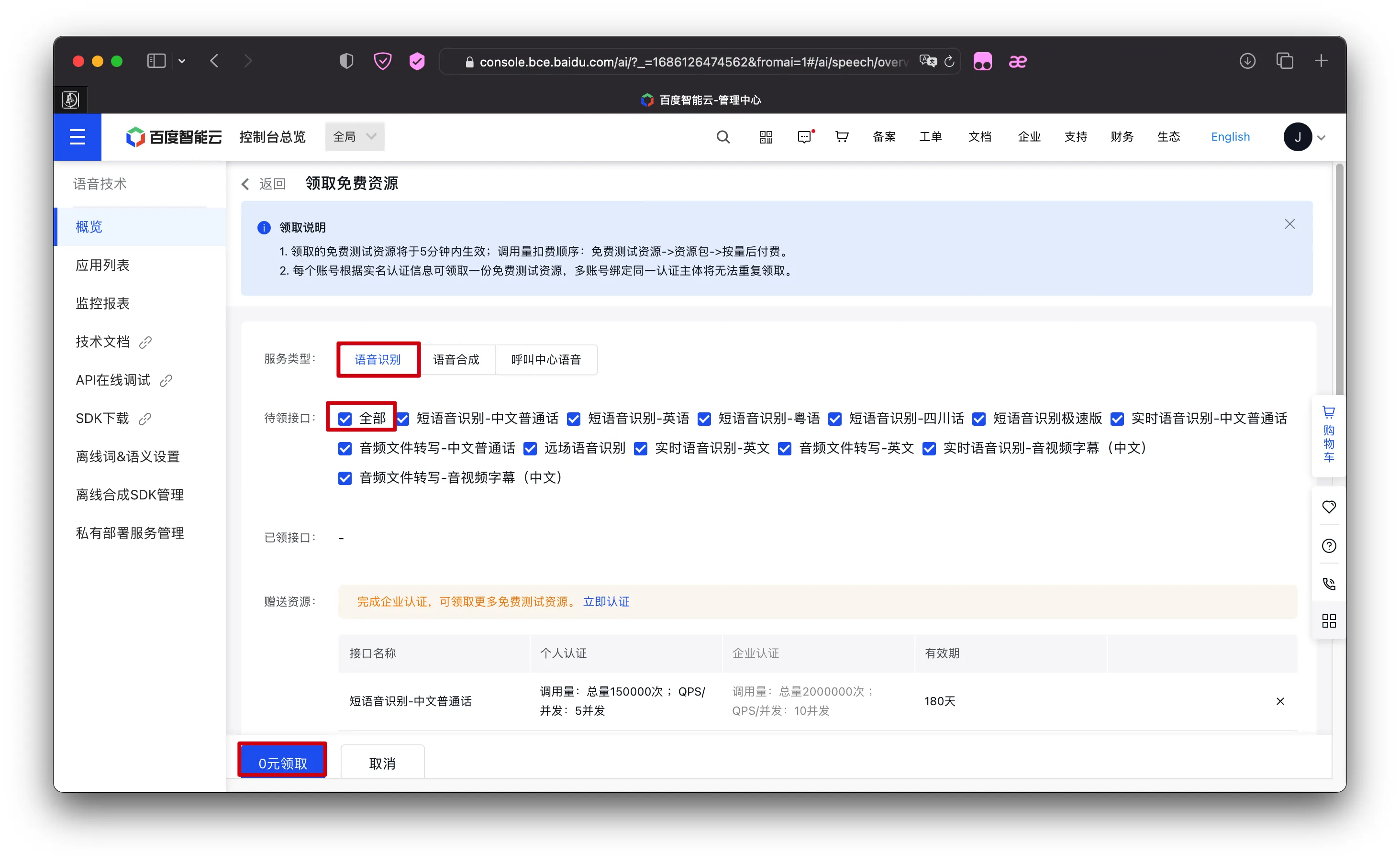
Task: Open the shopping cart icon in header
Action: point(841,137)
